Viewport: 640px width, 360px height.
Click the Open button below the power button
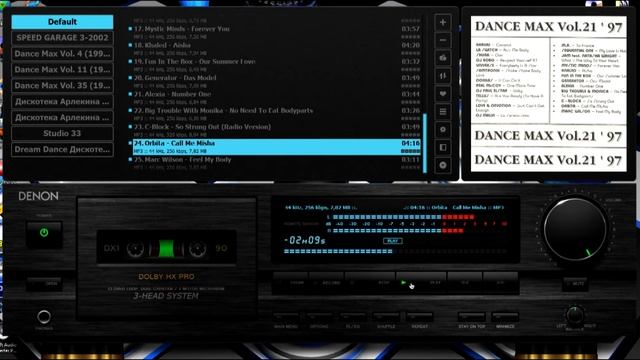44,283
